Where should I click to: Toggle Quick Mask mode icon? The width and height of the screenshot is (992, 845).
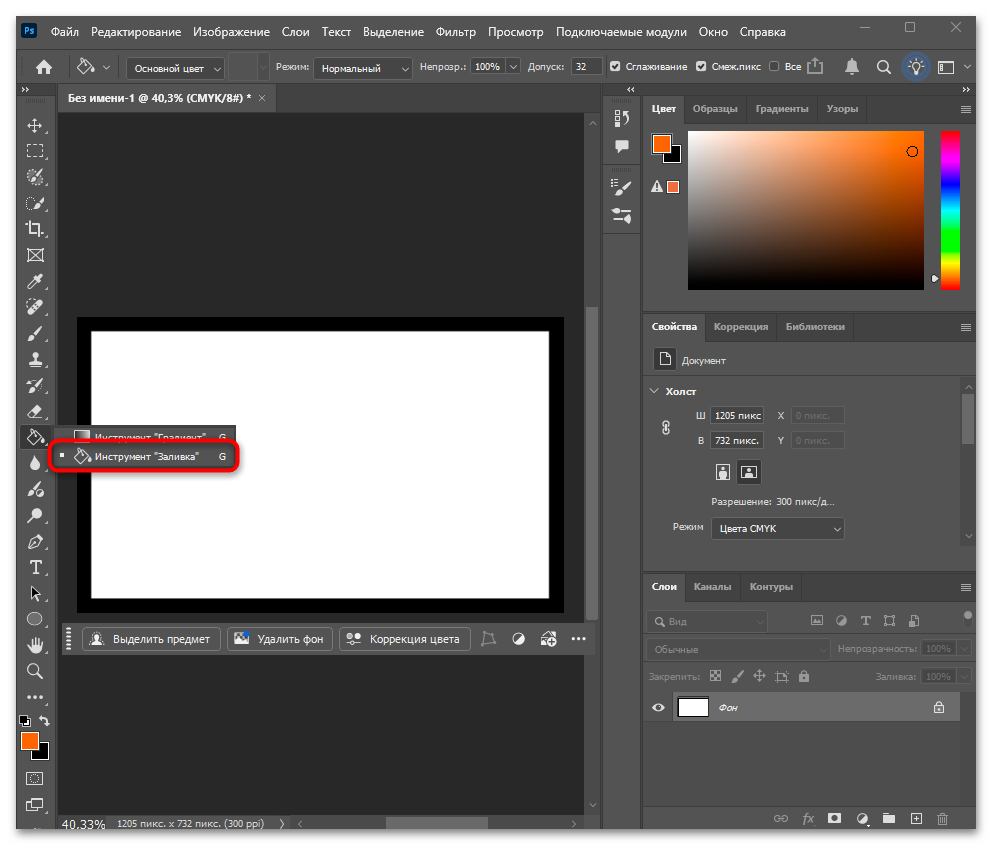pos(35,779)
